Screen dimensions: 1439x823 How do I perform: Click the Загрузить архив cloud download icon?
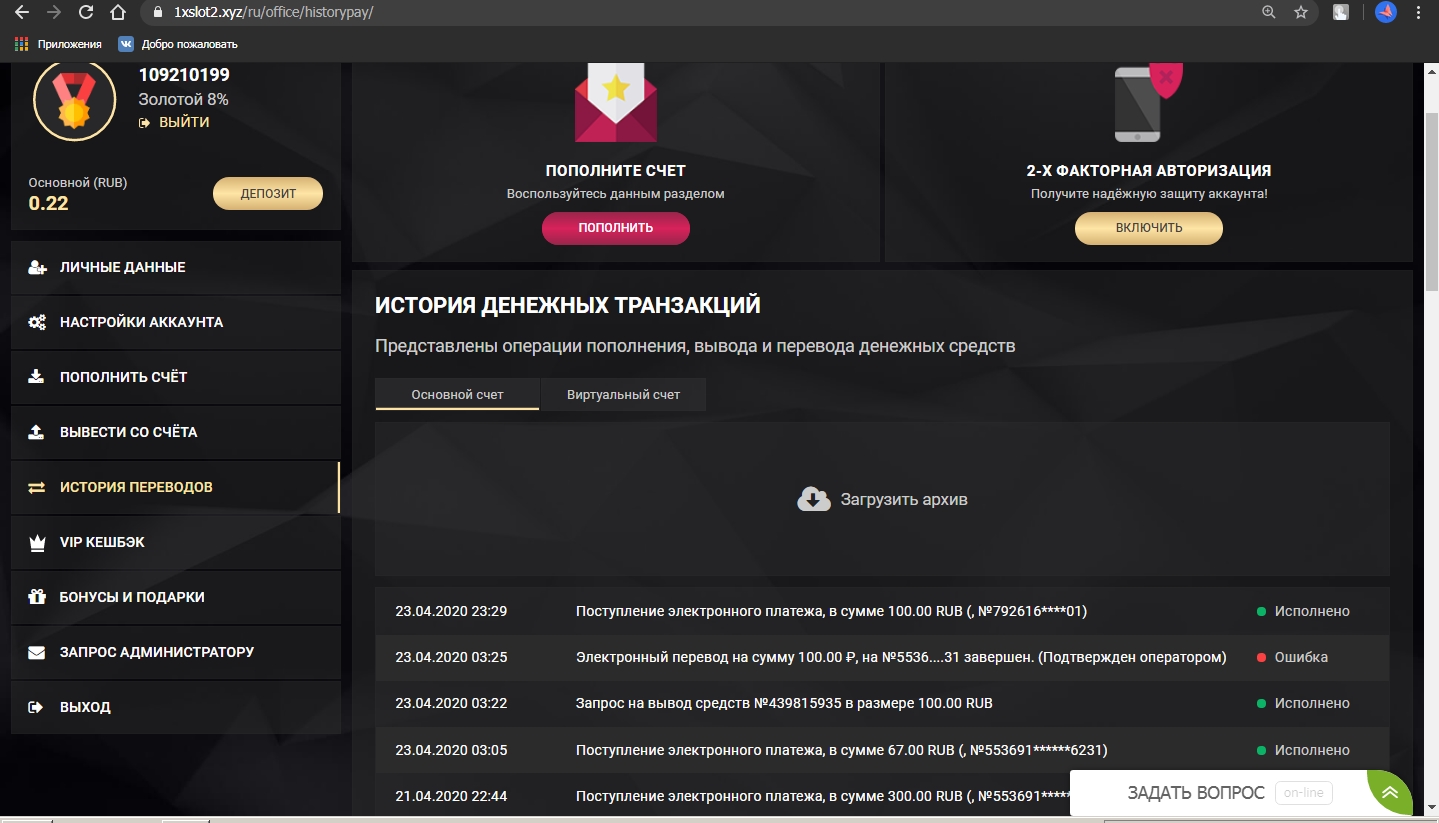pos(812,497)
